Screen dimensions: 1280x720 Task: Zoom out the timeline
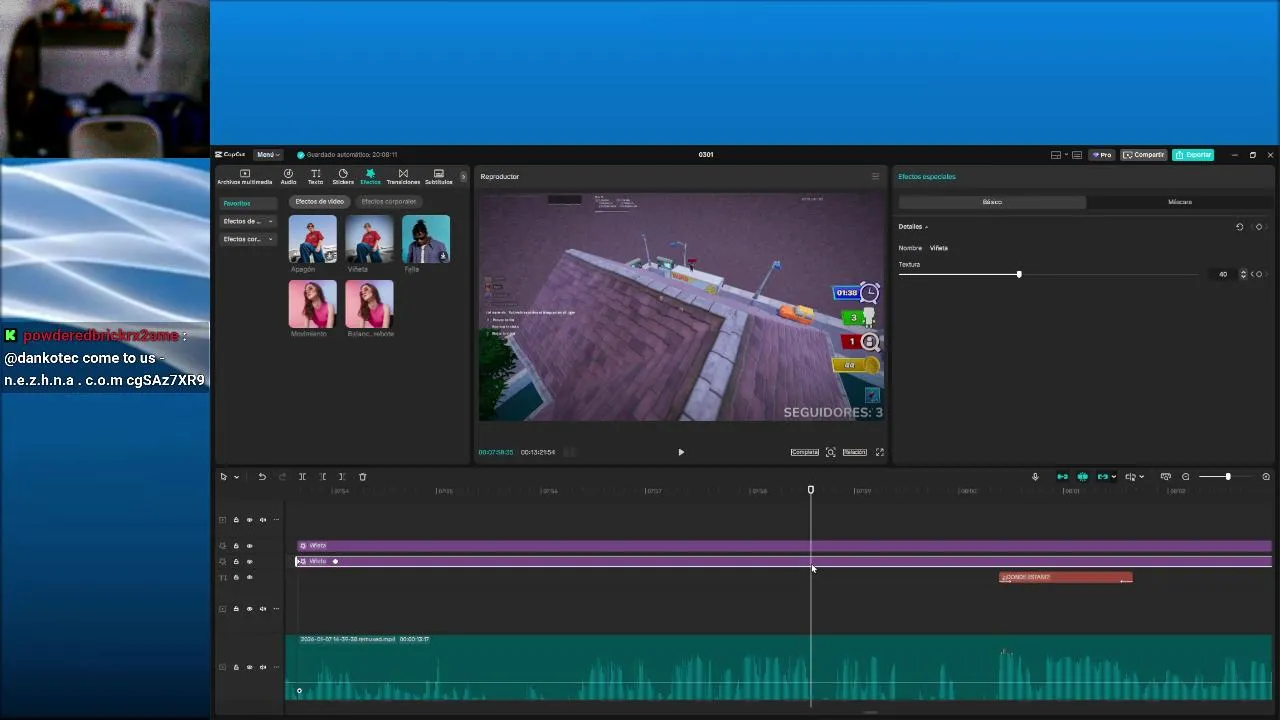click(1186, 477)
